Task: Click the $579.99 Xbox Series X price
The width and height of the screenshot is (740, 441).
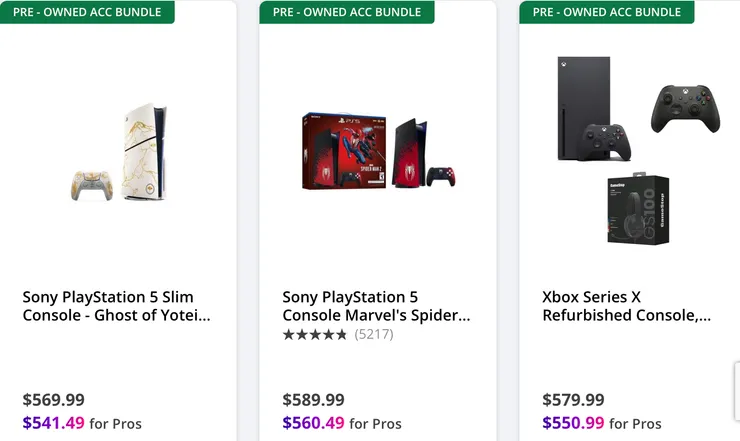Action: pos(574,399)
